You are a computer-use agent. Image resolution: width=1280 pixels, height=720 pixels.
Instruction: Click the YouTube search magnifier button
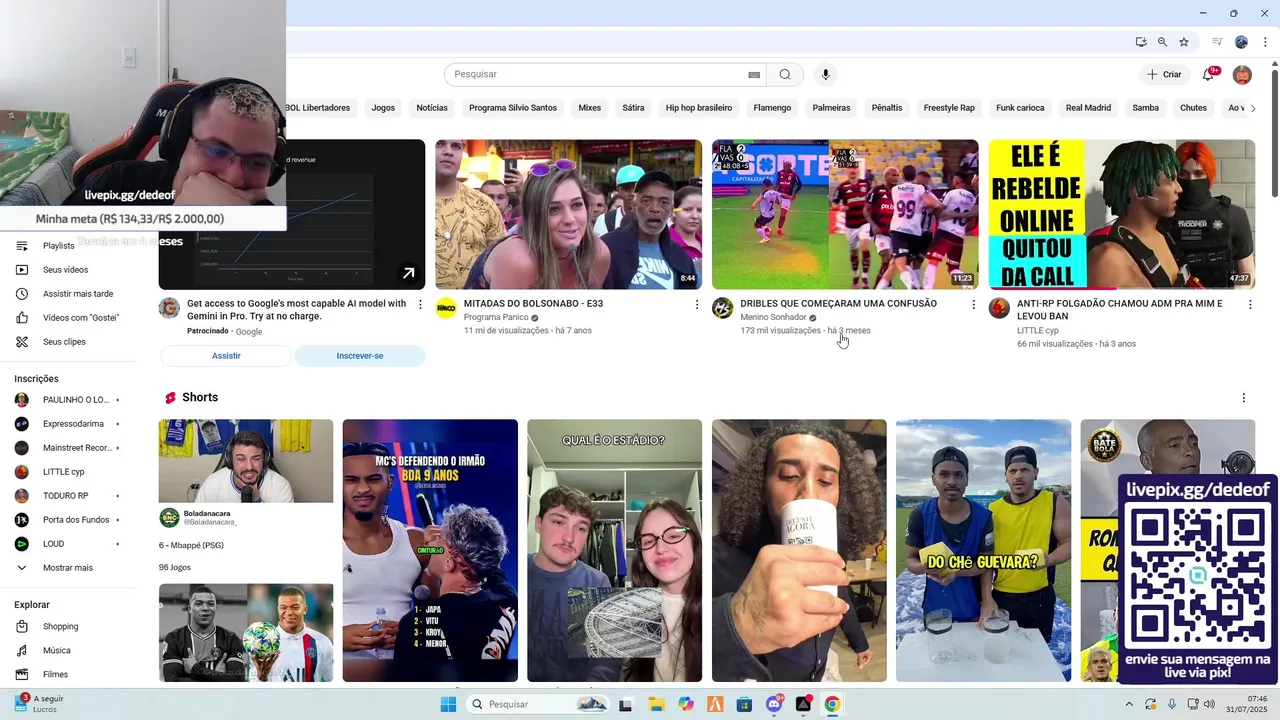[785, 74]
